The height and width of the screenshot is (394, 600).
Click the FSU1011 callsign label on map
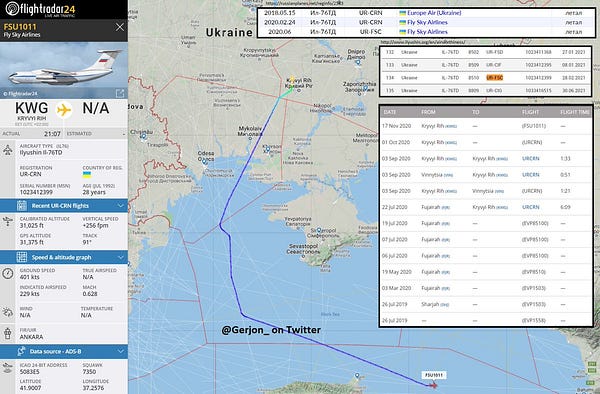434,375
